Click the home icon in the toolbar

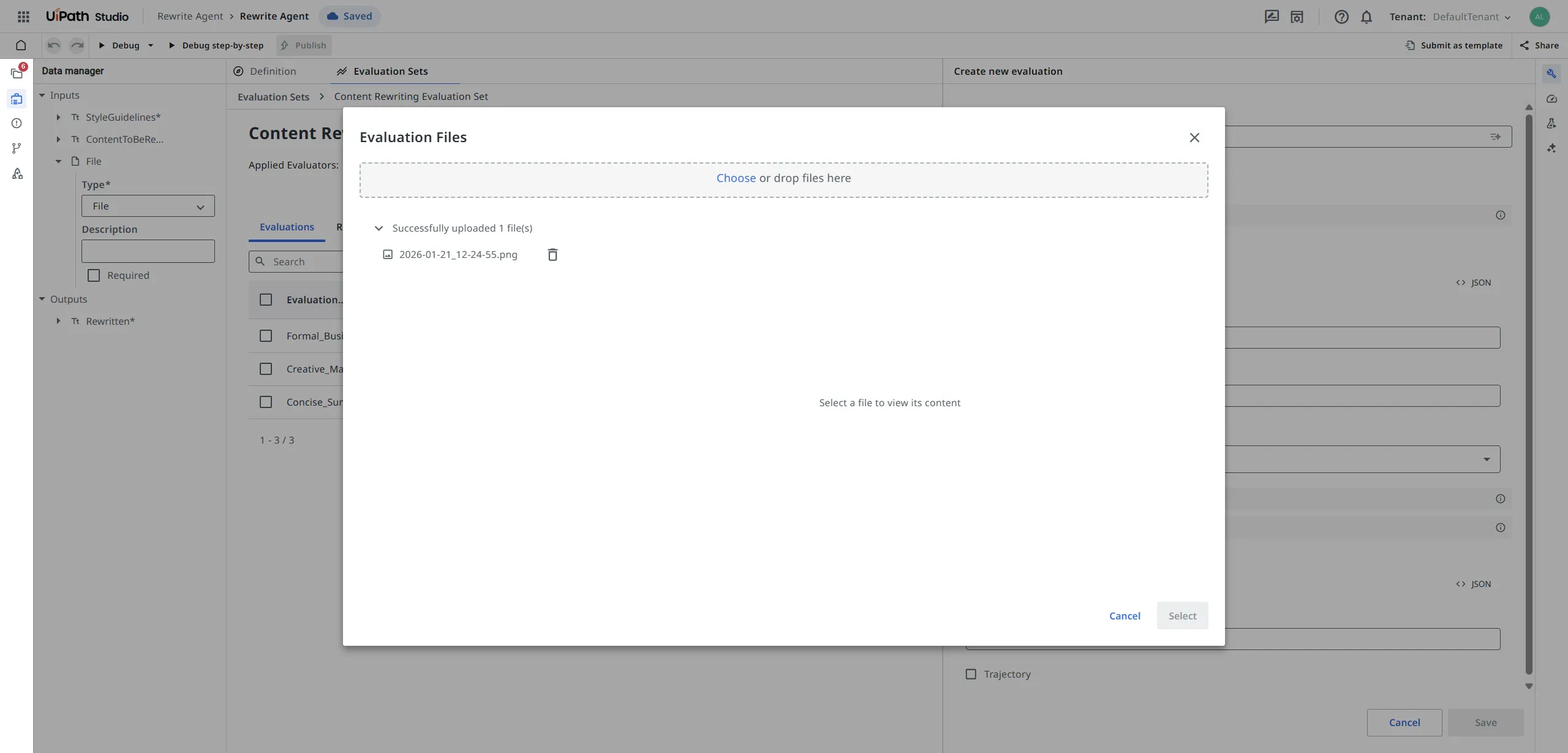tap(21, 45)
